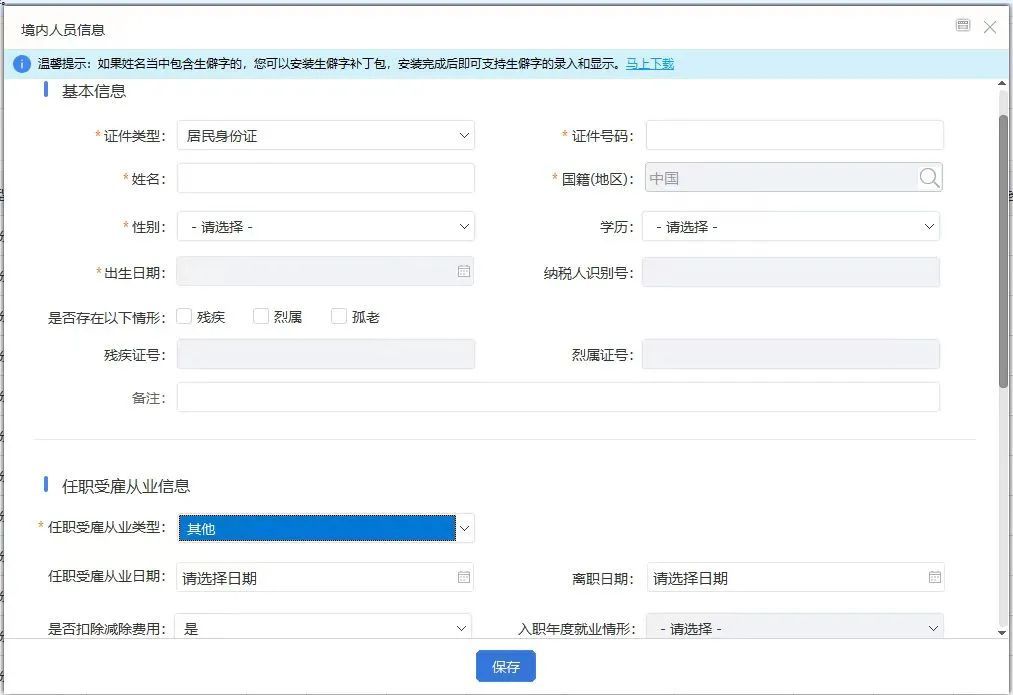Viewport: 1013px width, 695px height.
Task: Open the 证件类型 dropdown
Action: pos(326,136)
